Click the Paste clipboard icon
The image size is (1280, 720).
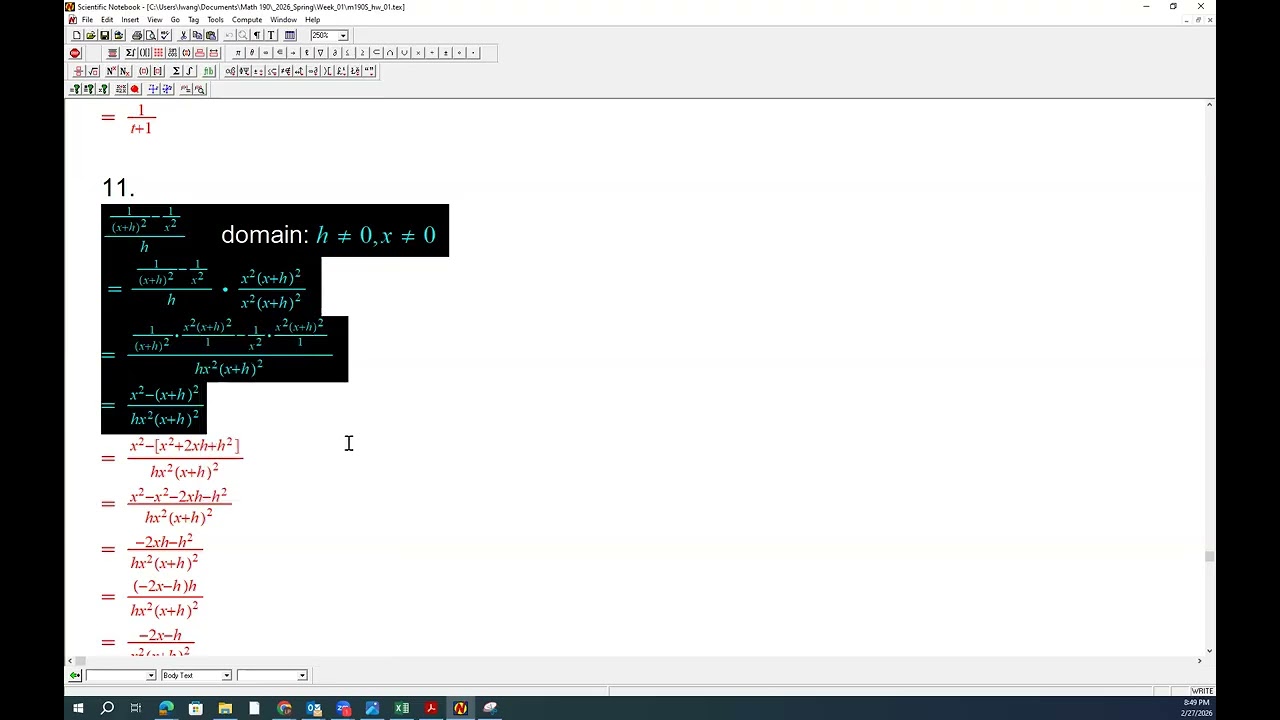[211, 35]
